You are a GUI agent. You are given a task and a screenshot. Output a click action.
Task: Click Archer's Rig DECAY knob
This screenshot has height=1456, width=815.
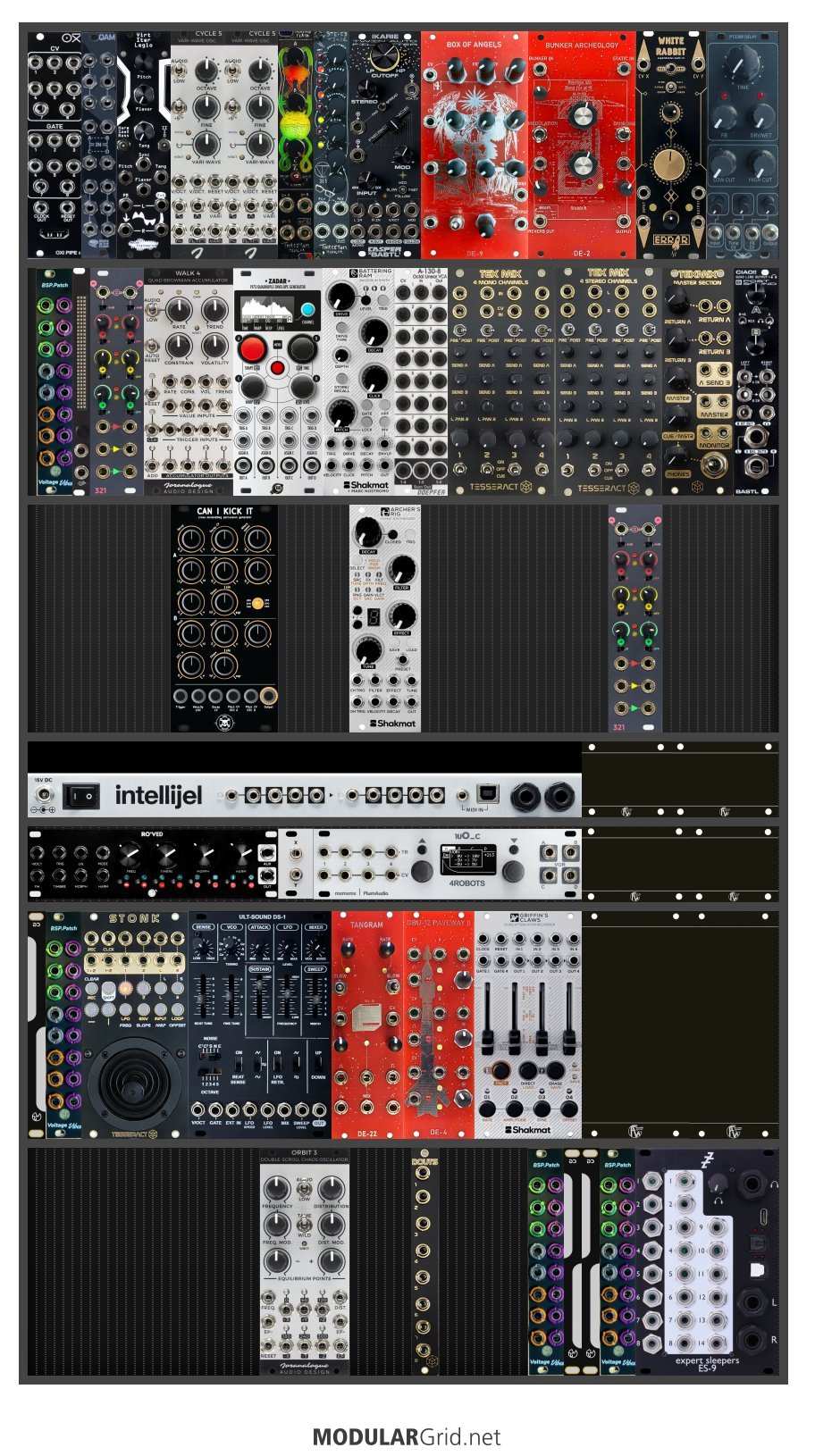pyautogui.click(x=367, y=533)
